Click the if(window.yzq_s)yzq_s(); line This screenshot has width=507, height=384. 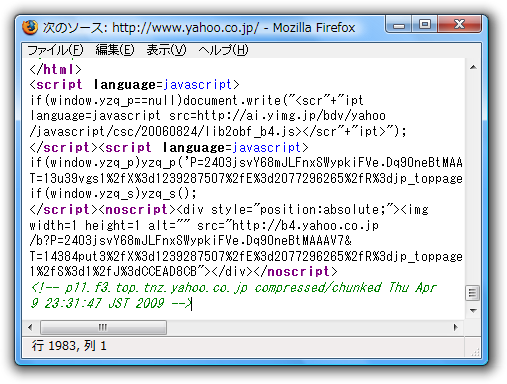(113, 194)
